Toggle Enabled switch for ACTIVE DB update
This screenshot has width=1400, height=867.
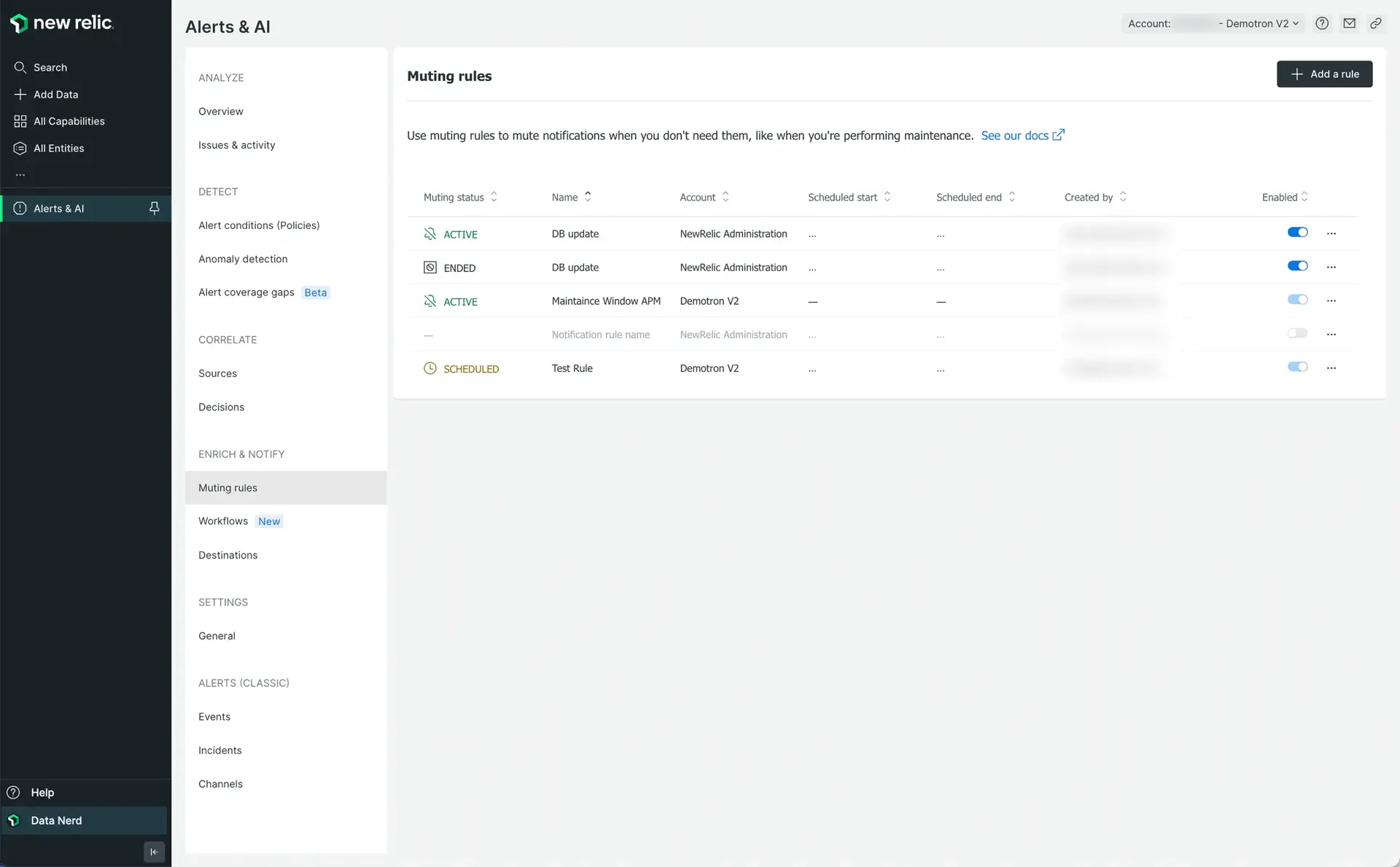point(1297,232)
